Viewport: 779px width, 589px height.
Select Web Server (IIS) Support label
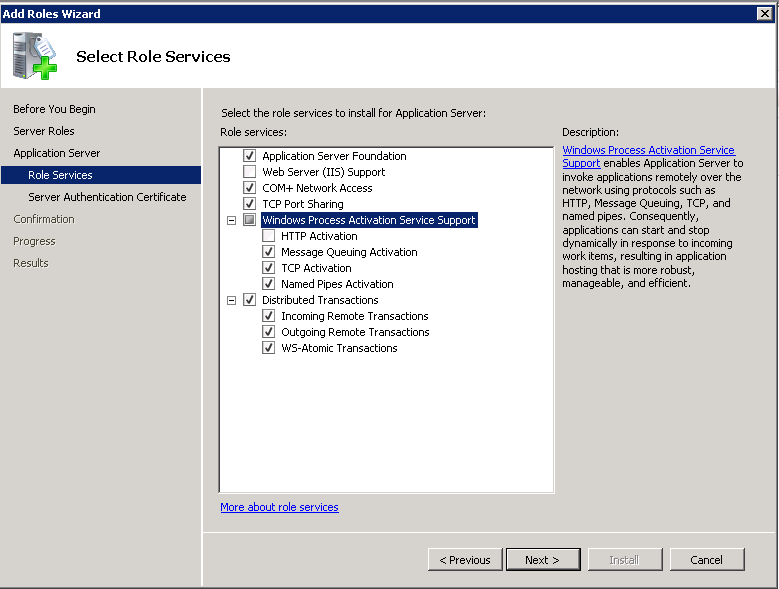[x=324, y=172]
